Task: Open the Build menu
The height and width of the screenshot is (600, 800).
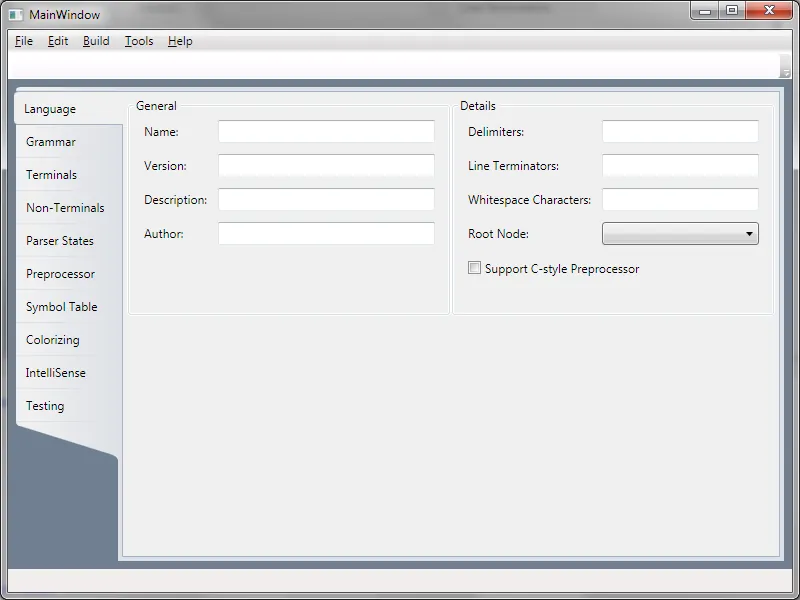Action: (96, 41)
